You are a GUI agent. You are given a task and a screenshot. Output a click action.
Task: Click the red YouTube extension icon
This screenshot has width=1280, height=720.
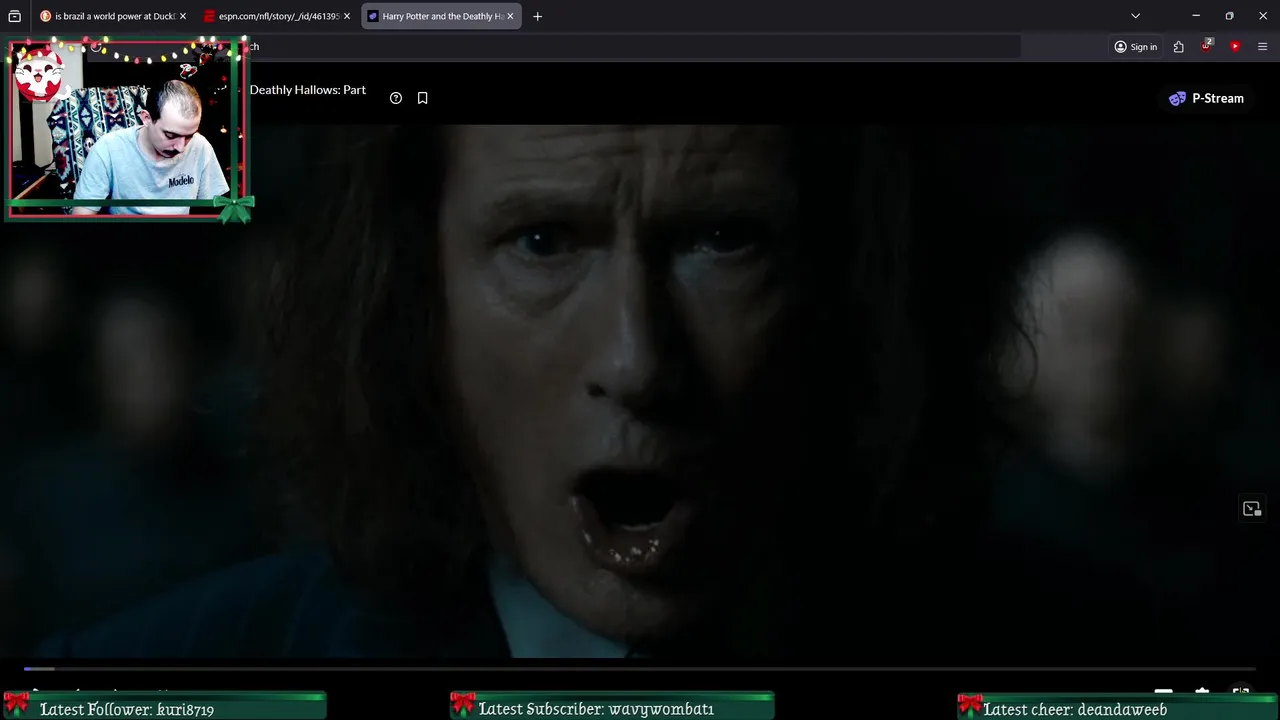click(x=1235, y=46)
